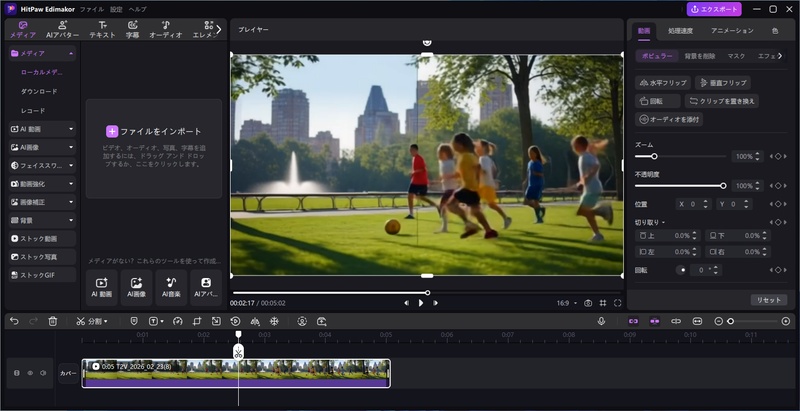The width and height of the screenshot is (800, 411).
Task: Select the crop tool in timeline toolbar
Action: coord(197,321)
